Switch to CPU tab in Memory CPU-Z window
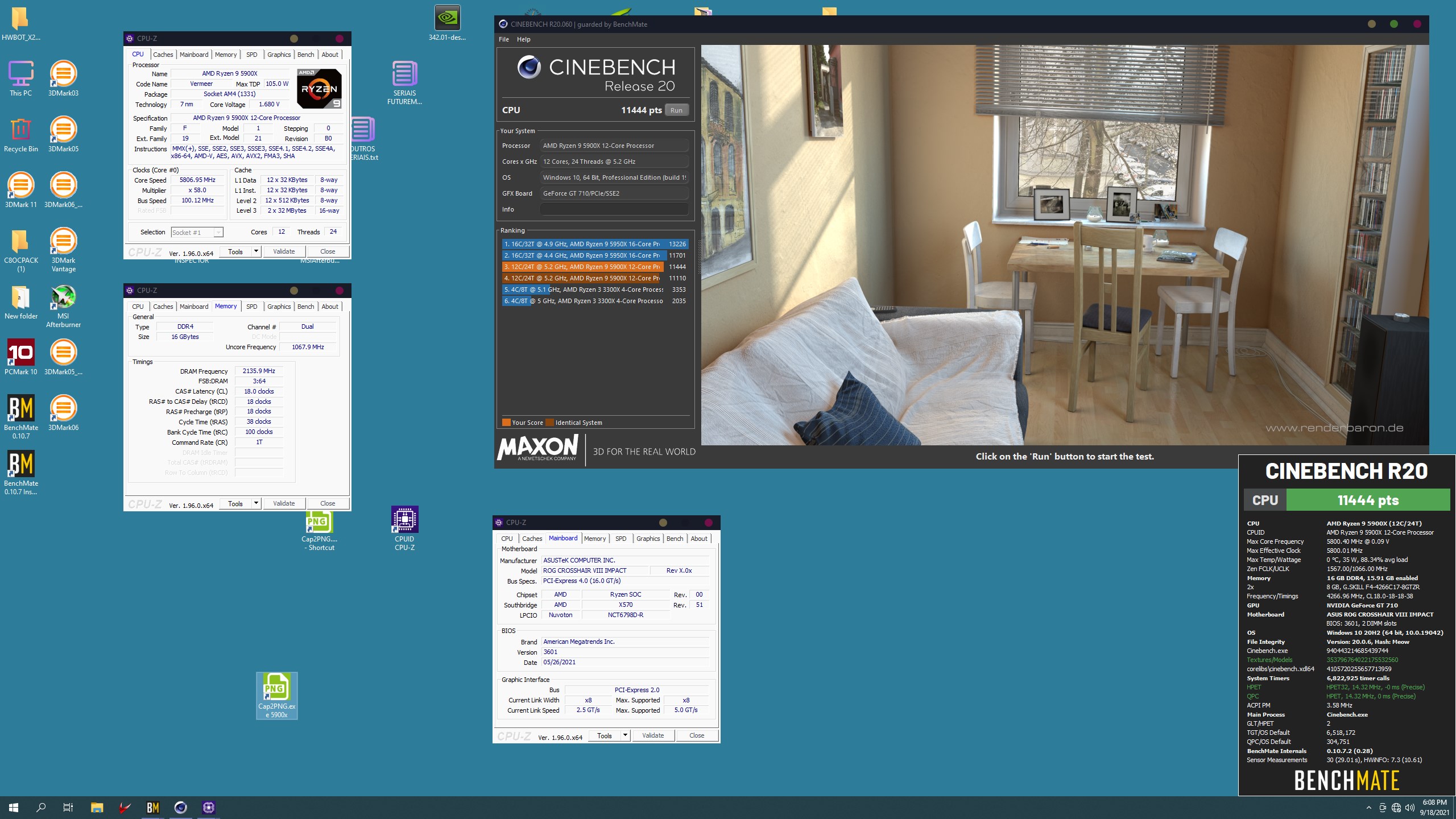 (x=138, y=307)
